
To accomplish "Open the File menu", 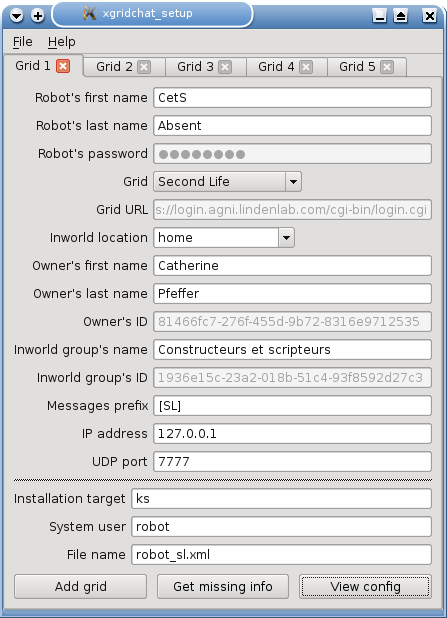I will point(22,42).
